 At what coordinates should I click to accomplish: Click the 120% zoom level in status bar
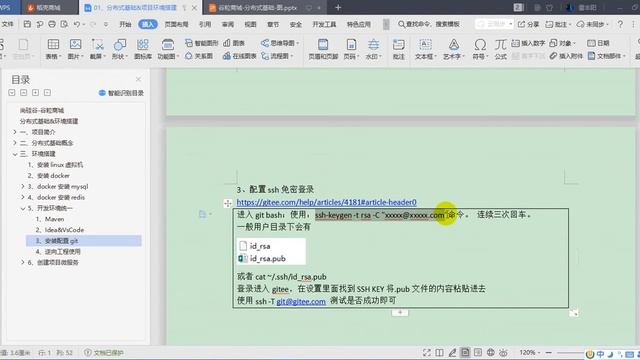pos(527,352)
